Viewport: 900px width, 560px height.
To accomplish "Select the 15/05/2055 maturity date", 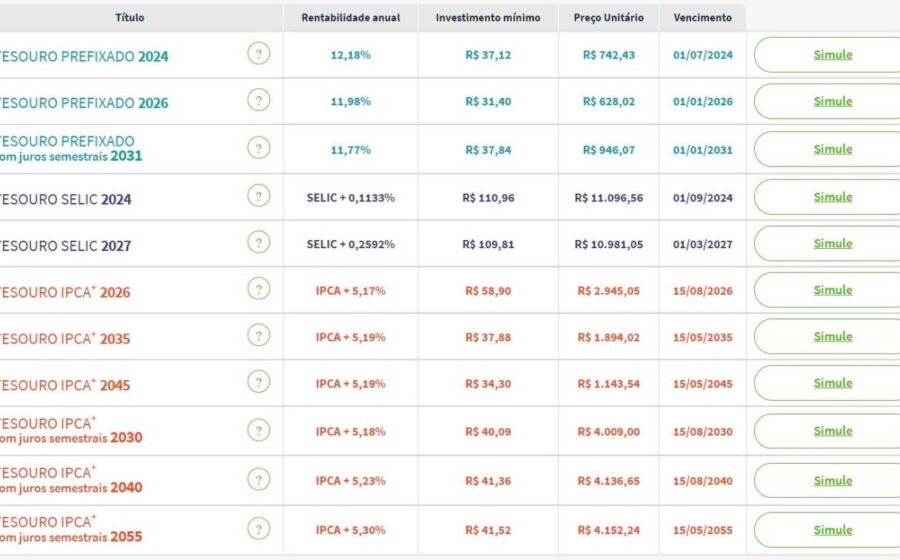I will 703,530.
